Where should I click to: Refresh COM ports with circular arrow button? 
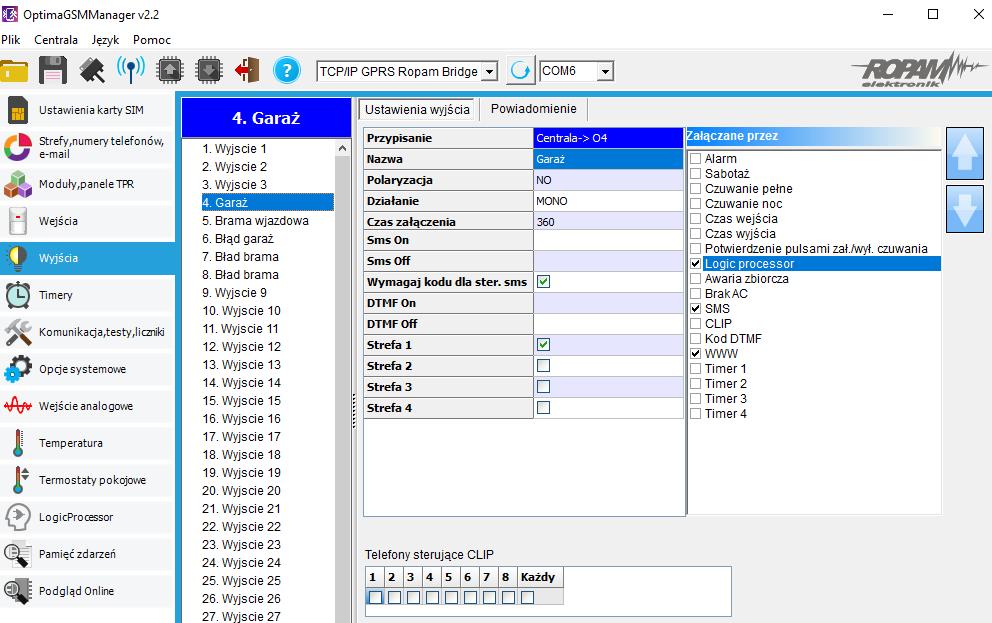pos(521,70)
